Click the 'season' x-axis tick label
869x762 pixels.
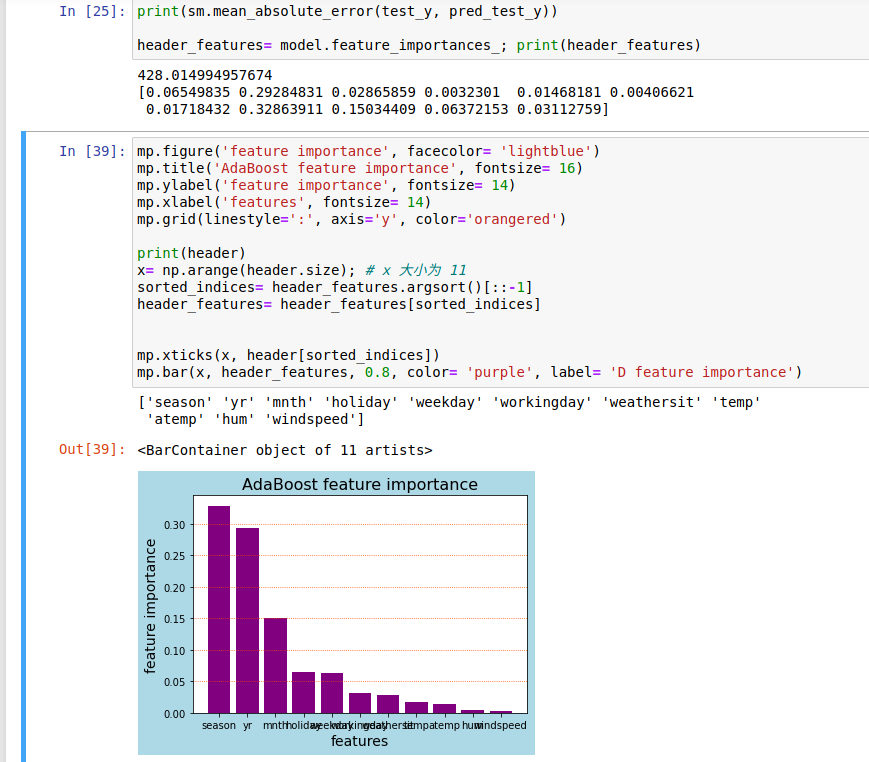[219, 725]
